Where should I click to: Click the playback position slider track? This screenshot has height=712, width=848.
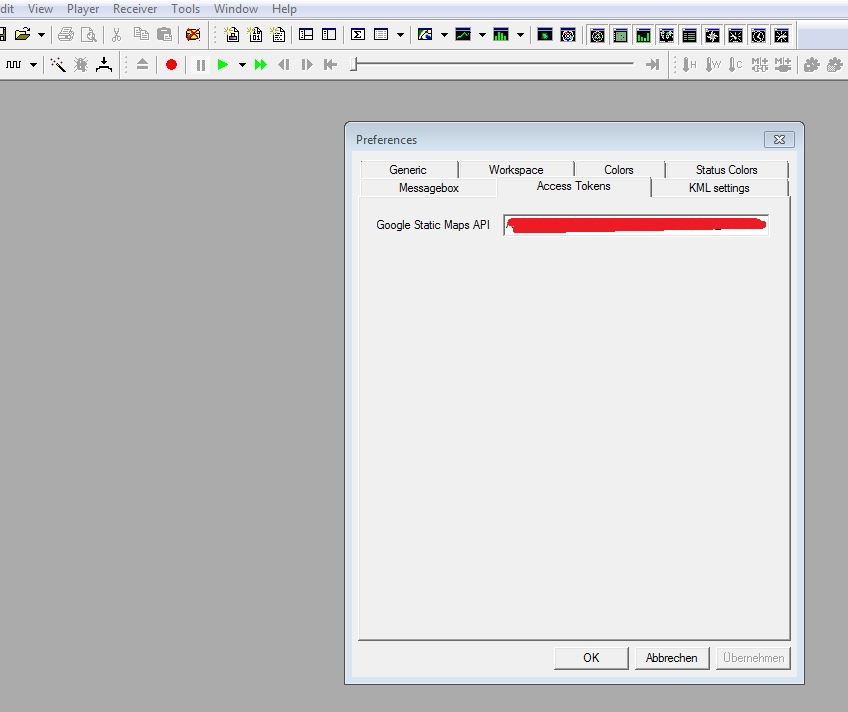494,65
